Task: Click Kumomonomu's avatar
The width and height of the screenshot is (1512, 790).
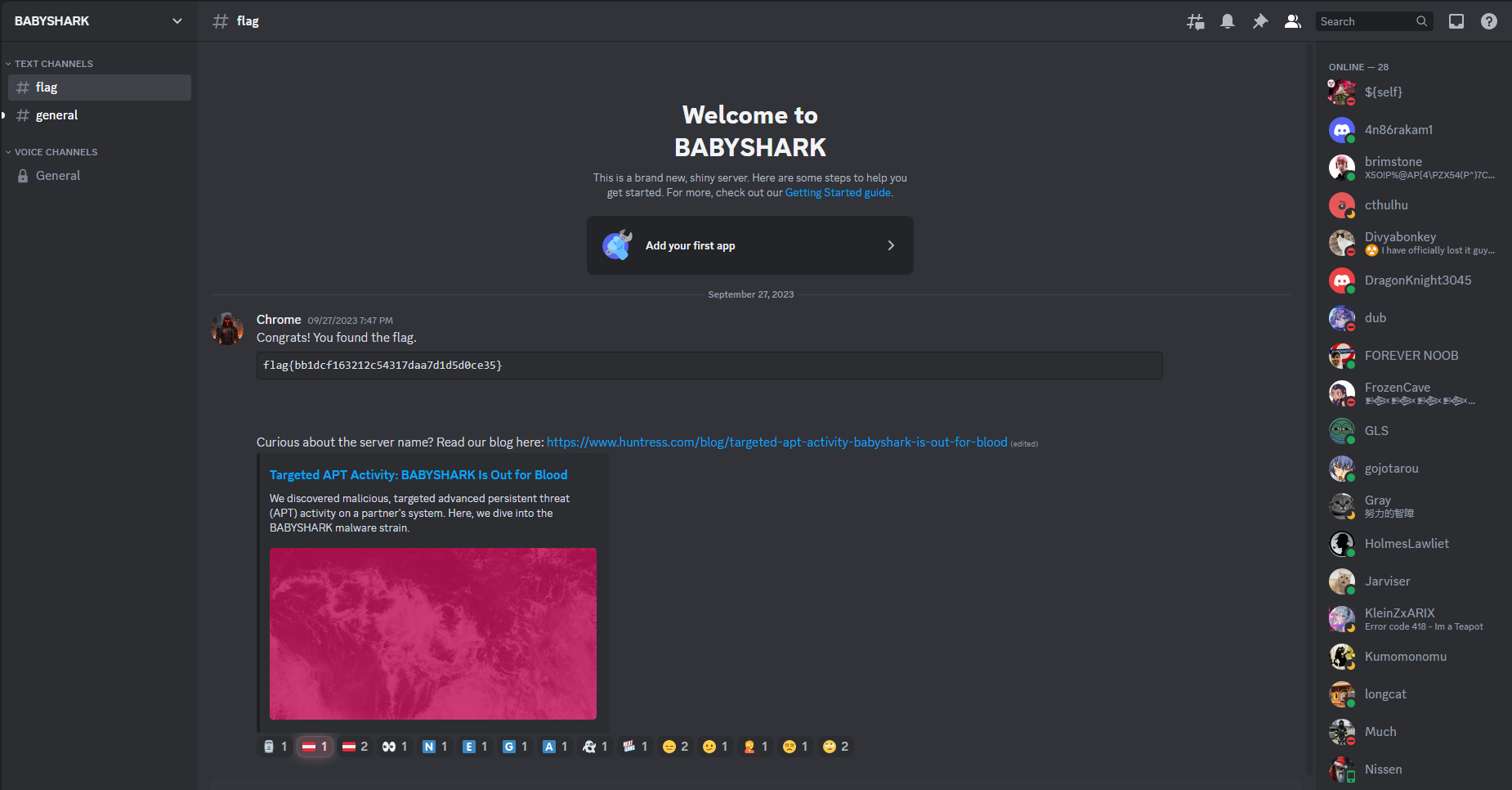Action: coord(1341,657)
